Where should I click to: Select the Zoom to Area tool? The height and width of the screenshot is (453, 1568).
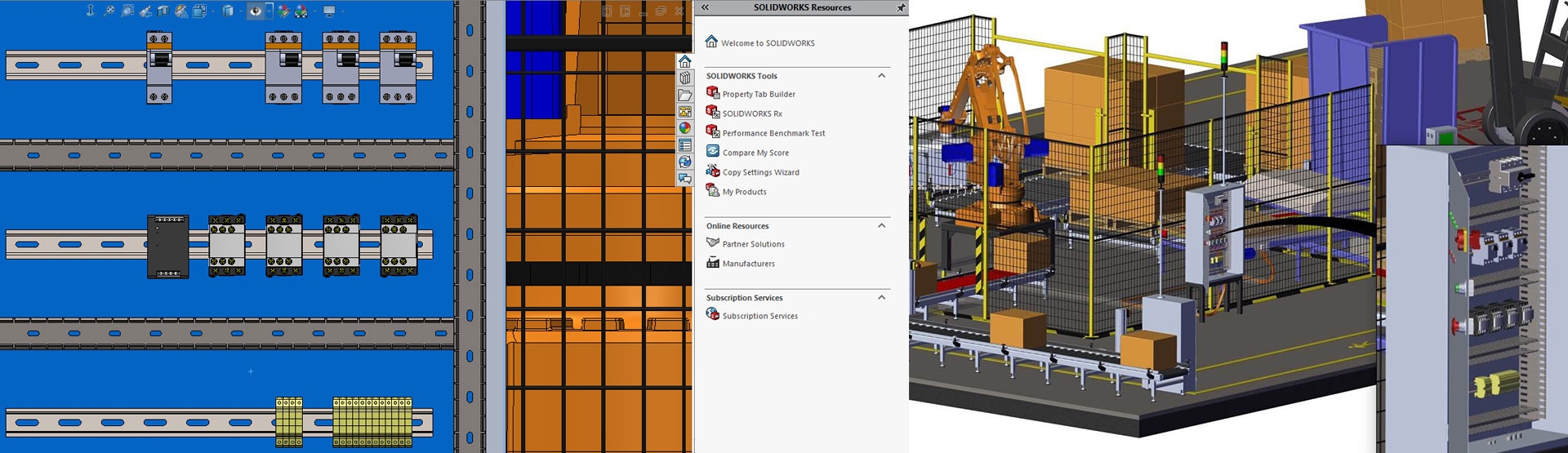point(127,11)
